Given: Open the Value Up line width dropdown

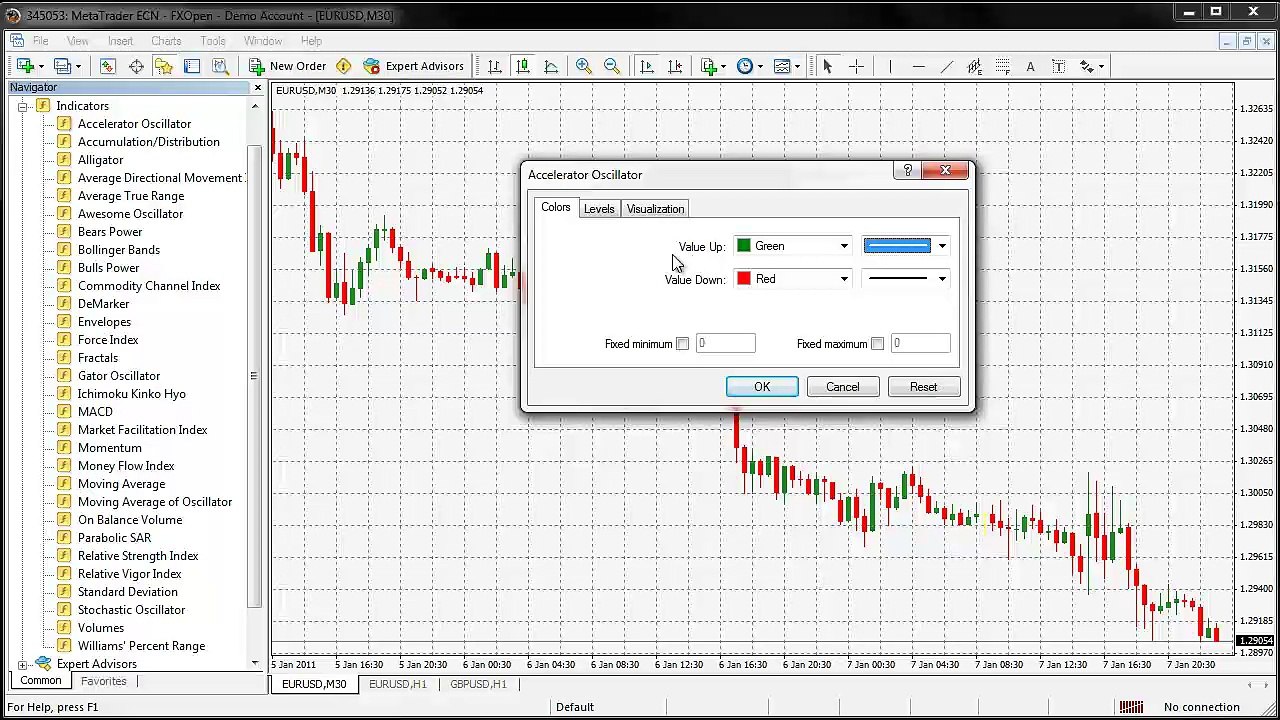Looking at the screenshot, I should pos(942,246).
